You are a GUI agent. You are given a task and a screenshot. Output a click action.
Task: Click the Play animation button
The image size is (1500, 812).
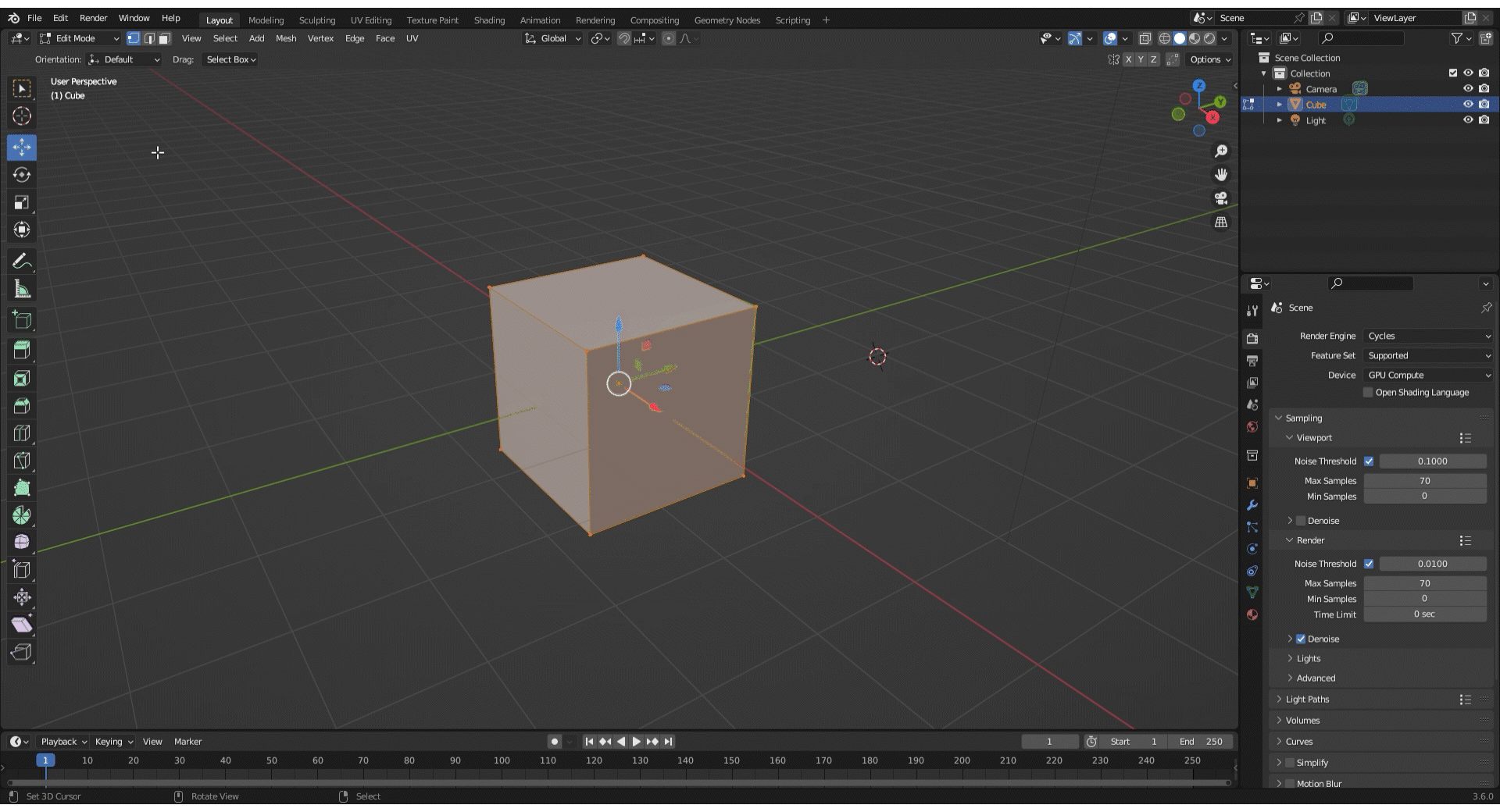636,742
